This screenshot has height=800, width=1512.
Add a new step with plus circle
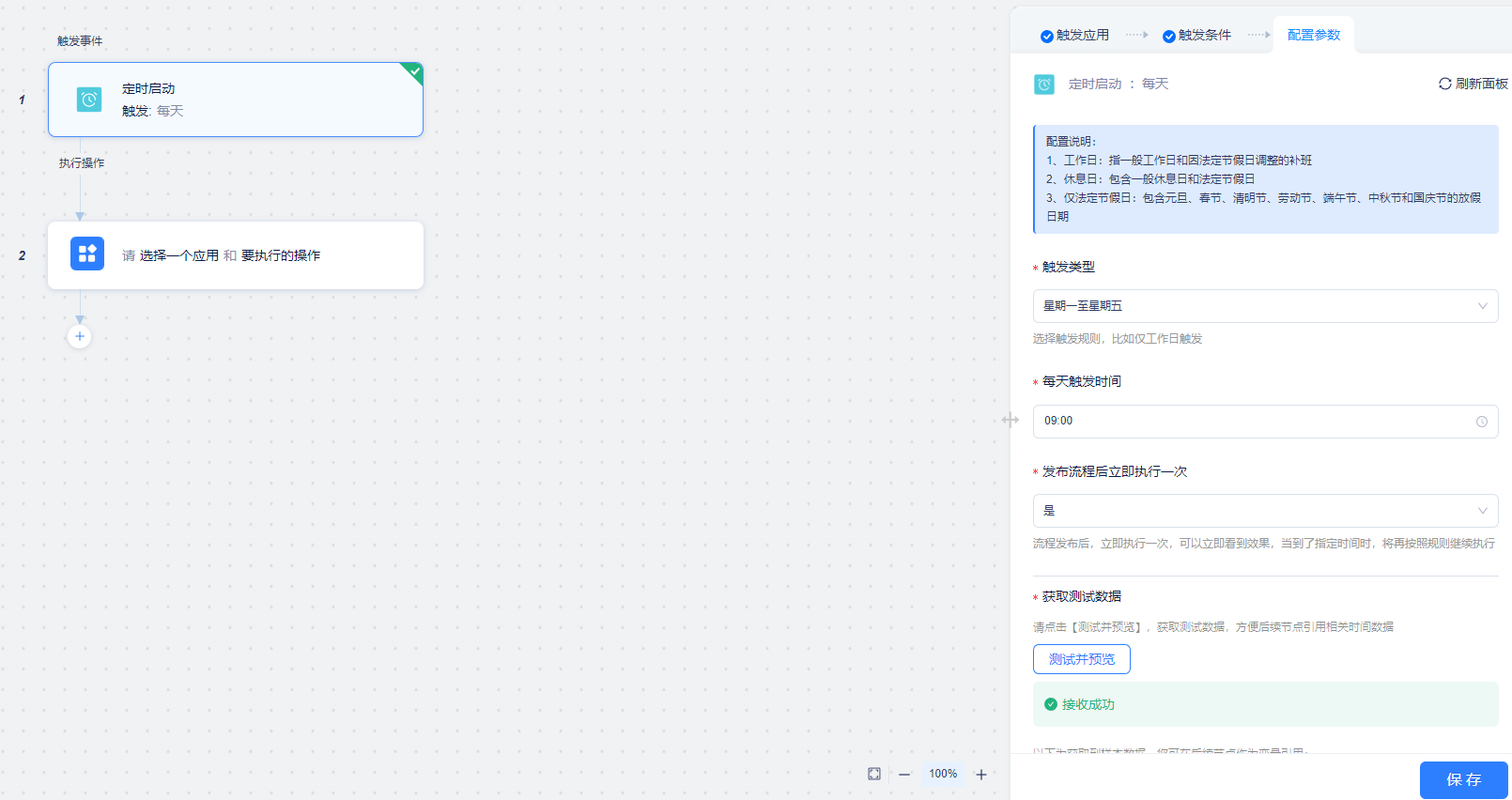pyautogui.click(x=80, y=336)
